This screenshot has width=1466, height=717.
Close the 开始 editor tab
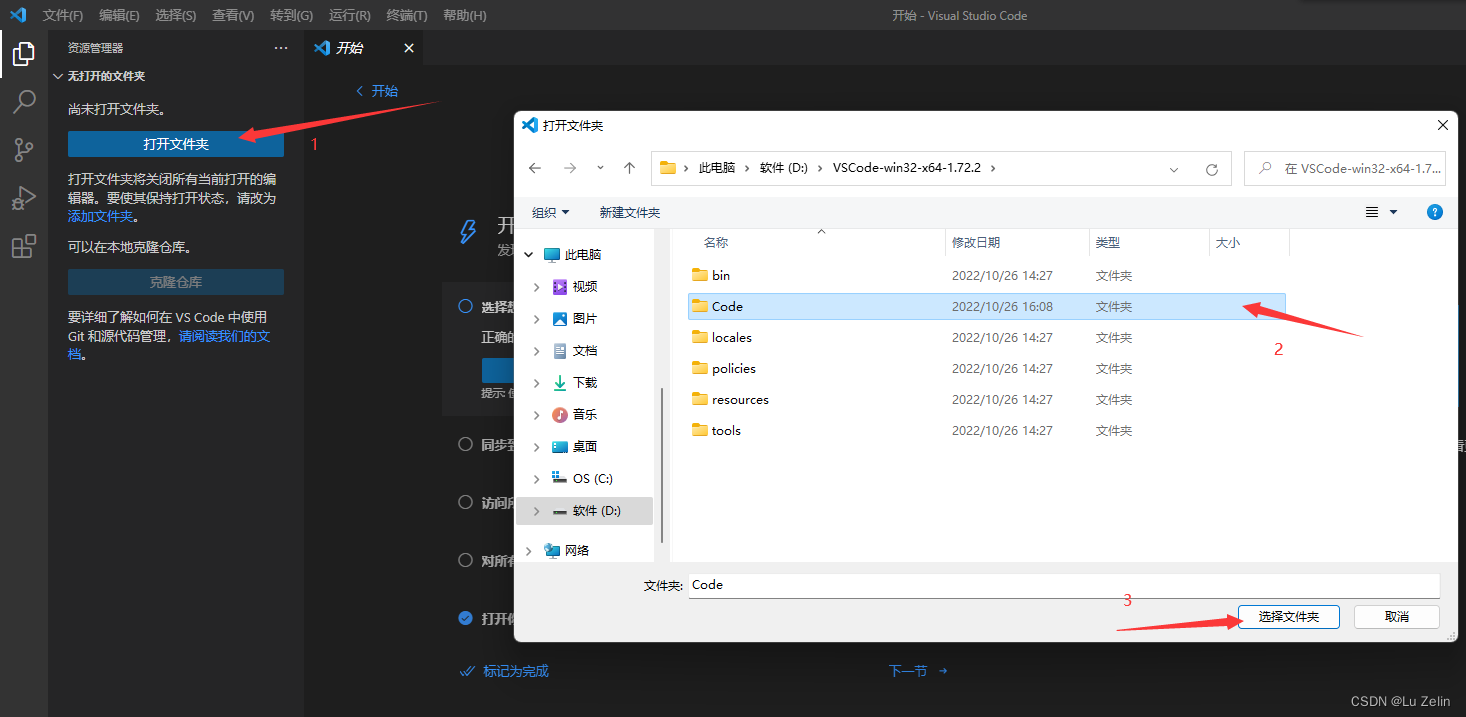point(408,48)
